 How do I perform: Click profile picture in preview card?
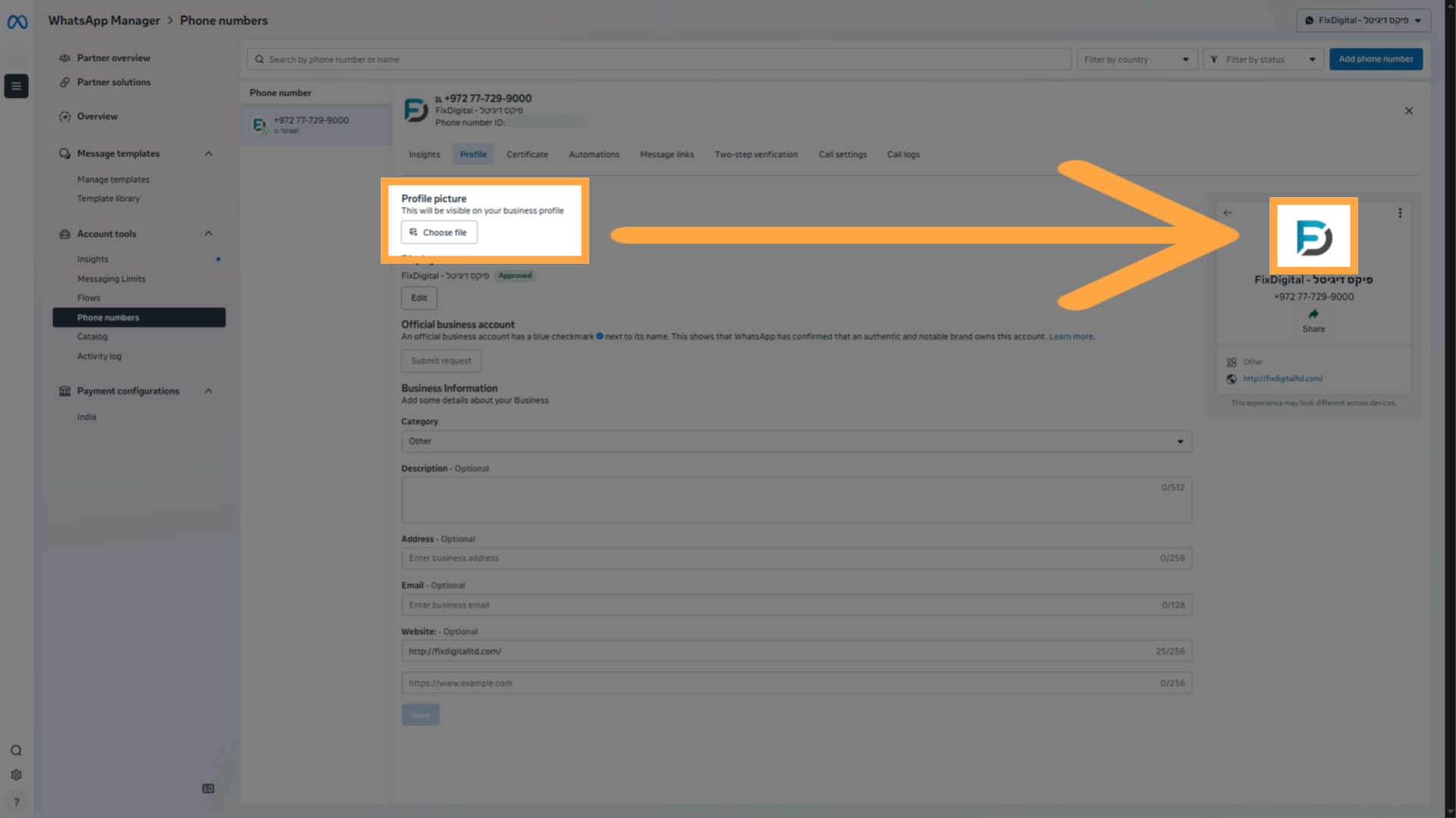(1313, 237)
